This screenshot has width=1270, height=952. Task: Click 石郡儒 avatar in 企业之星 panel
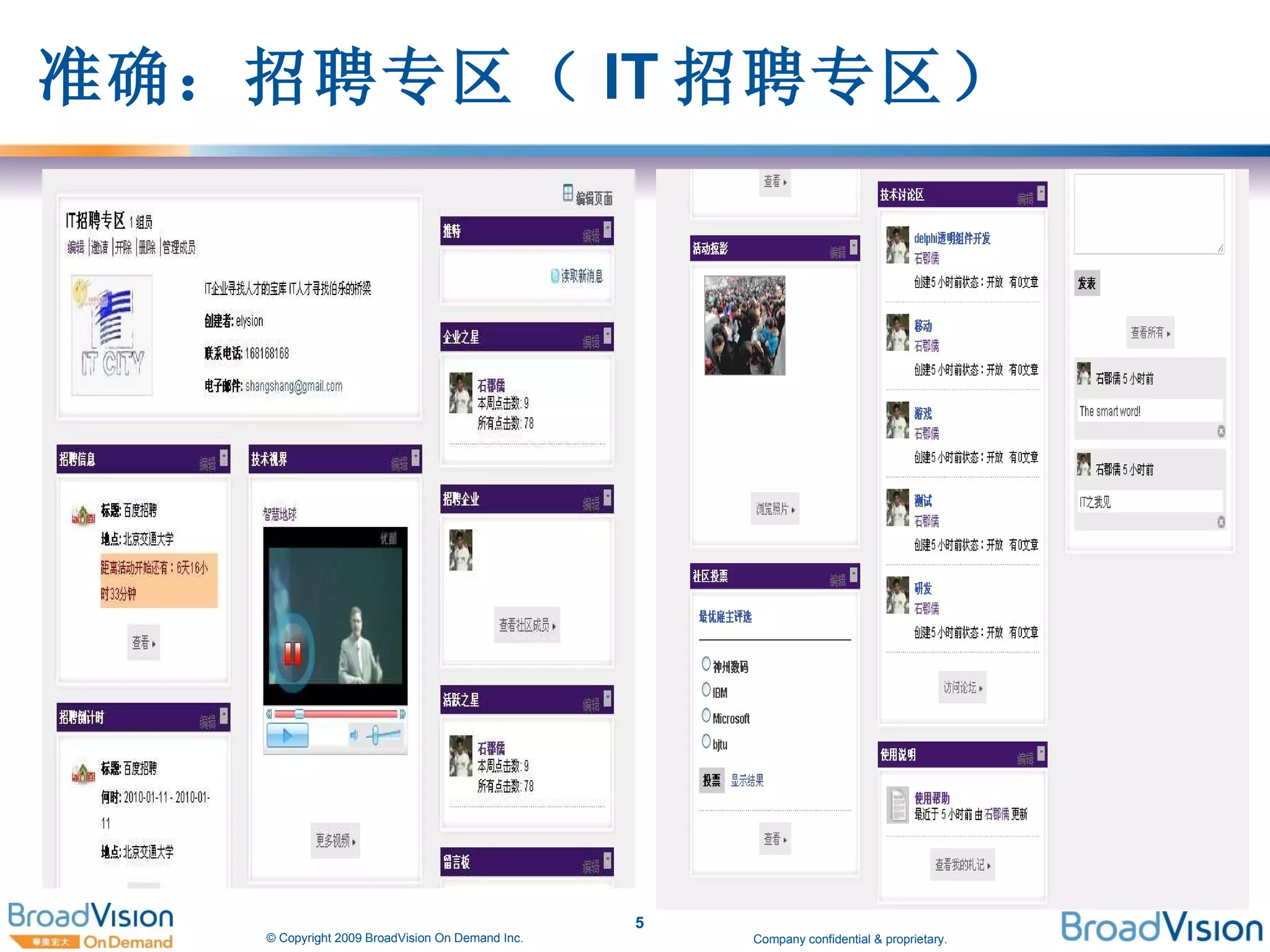(x=461, y=393)
